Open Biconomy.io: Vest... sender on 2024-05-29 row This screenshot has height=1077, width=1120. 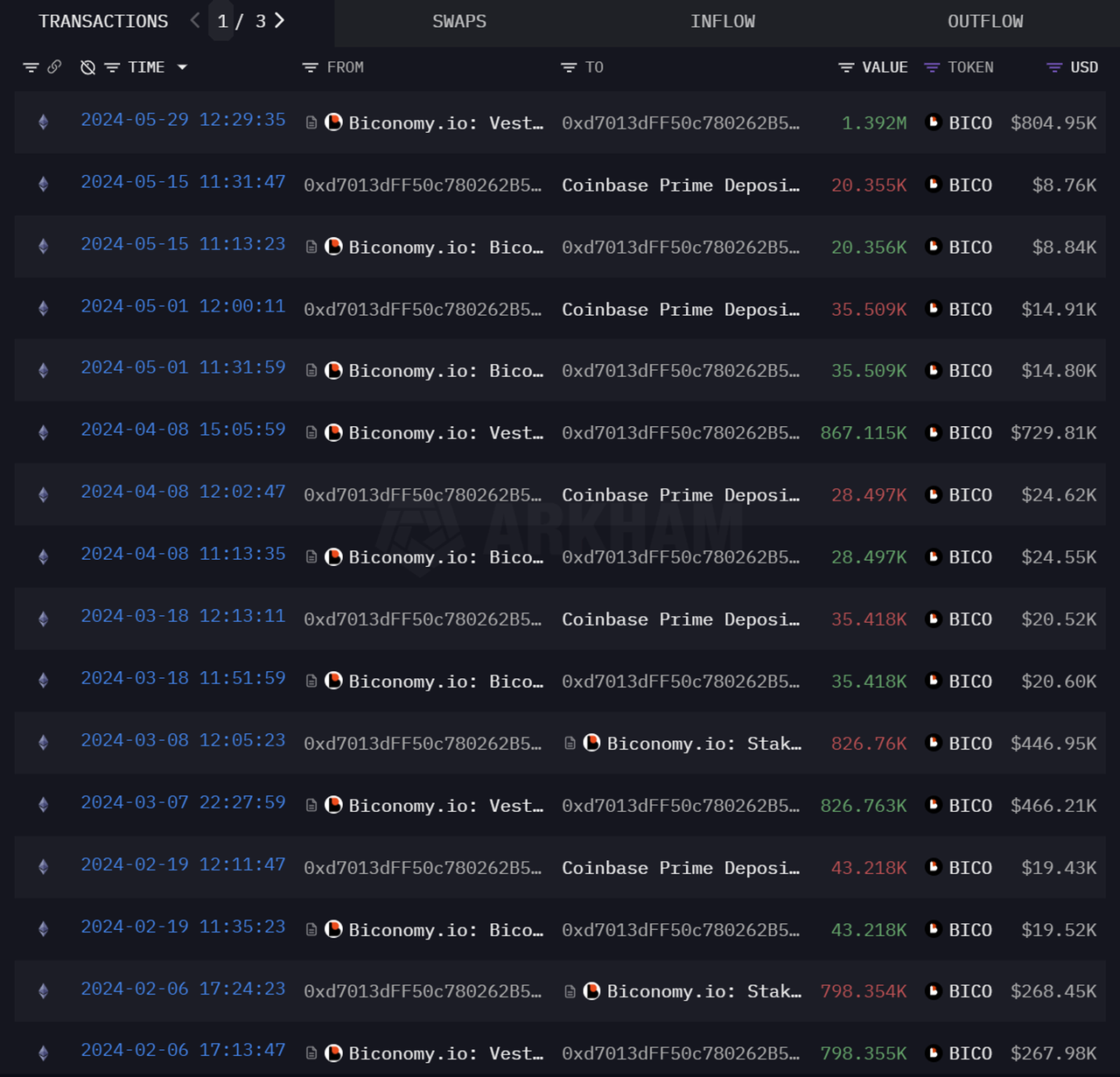446,123
